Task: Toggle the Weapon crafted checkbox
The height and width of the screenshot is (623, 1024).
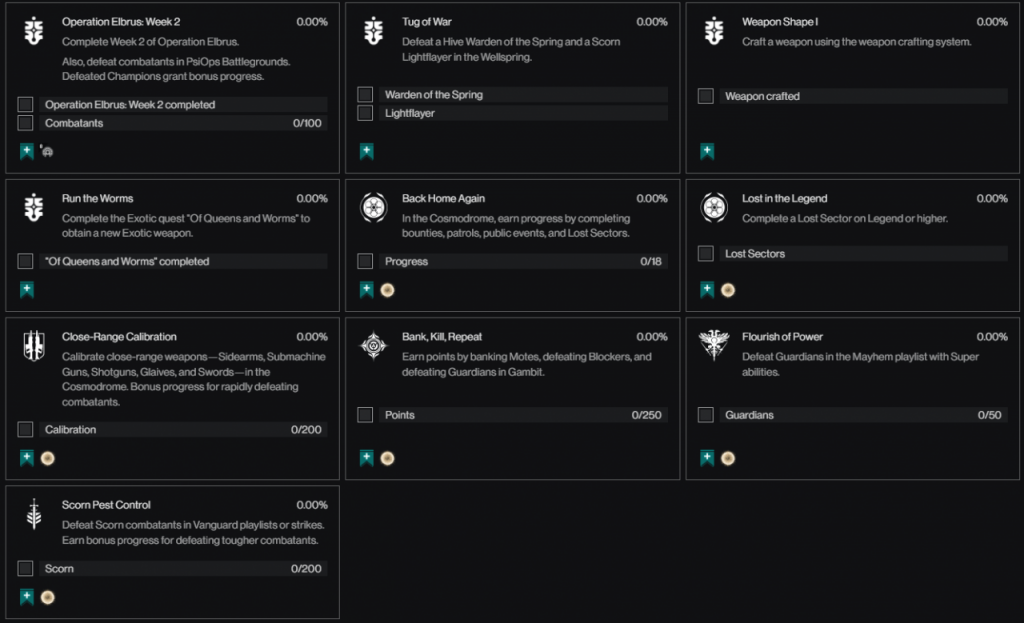Action: (705, 96)
